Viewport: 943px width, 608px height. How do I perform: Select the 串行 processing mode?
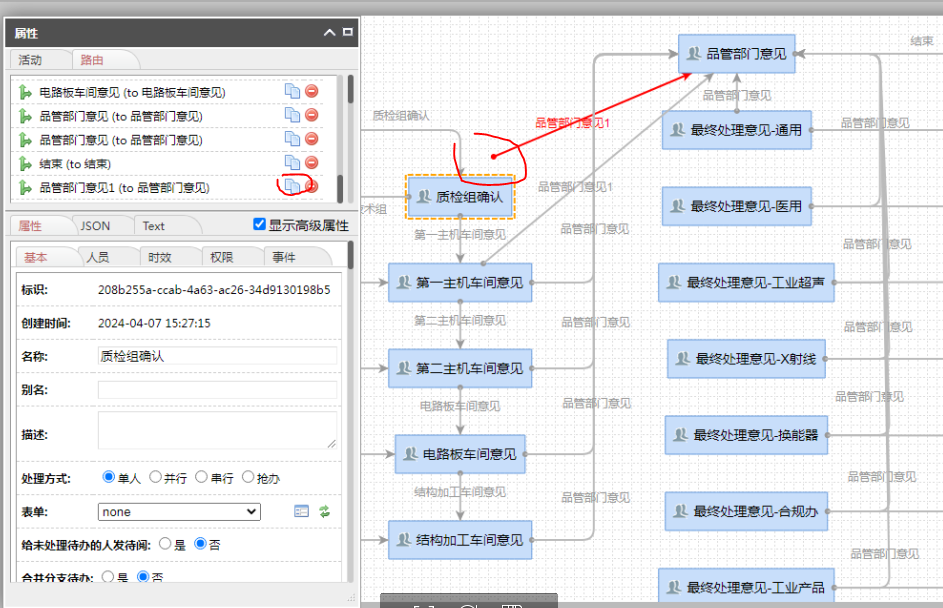201,477
